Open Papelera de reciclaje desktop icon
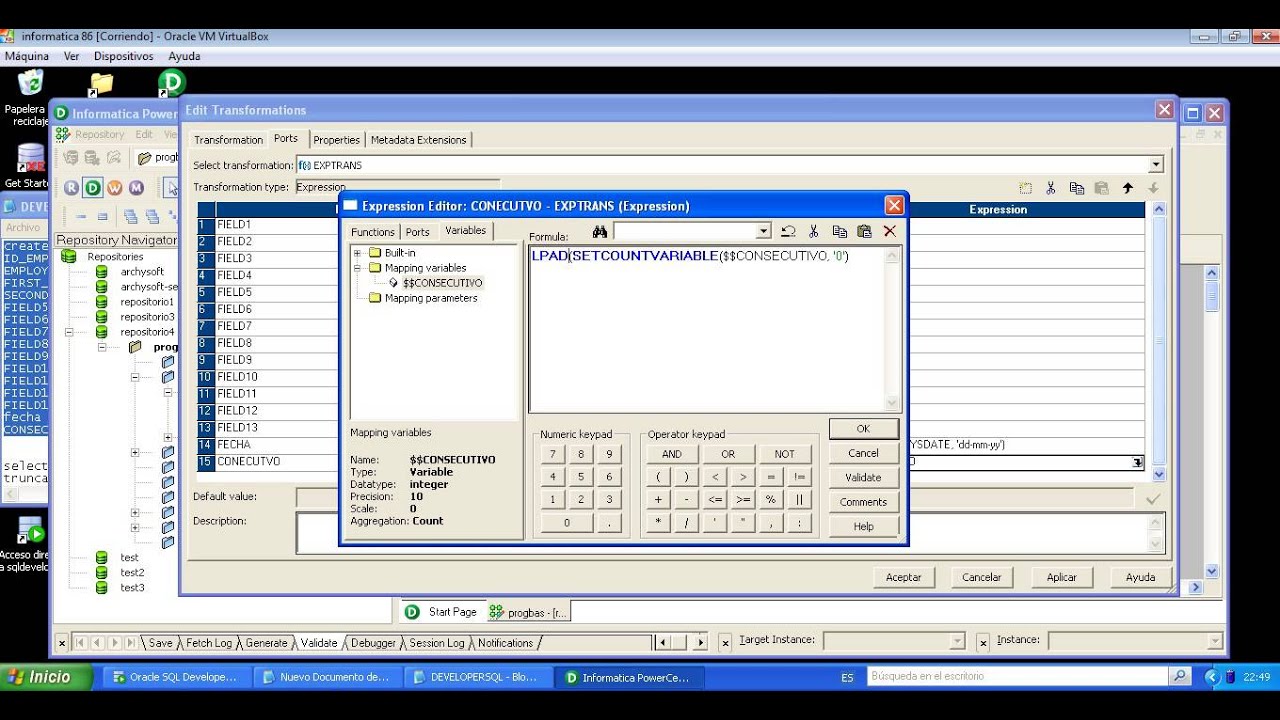 (x=30, y=98)
